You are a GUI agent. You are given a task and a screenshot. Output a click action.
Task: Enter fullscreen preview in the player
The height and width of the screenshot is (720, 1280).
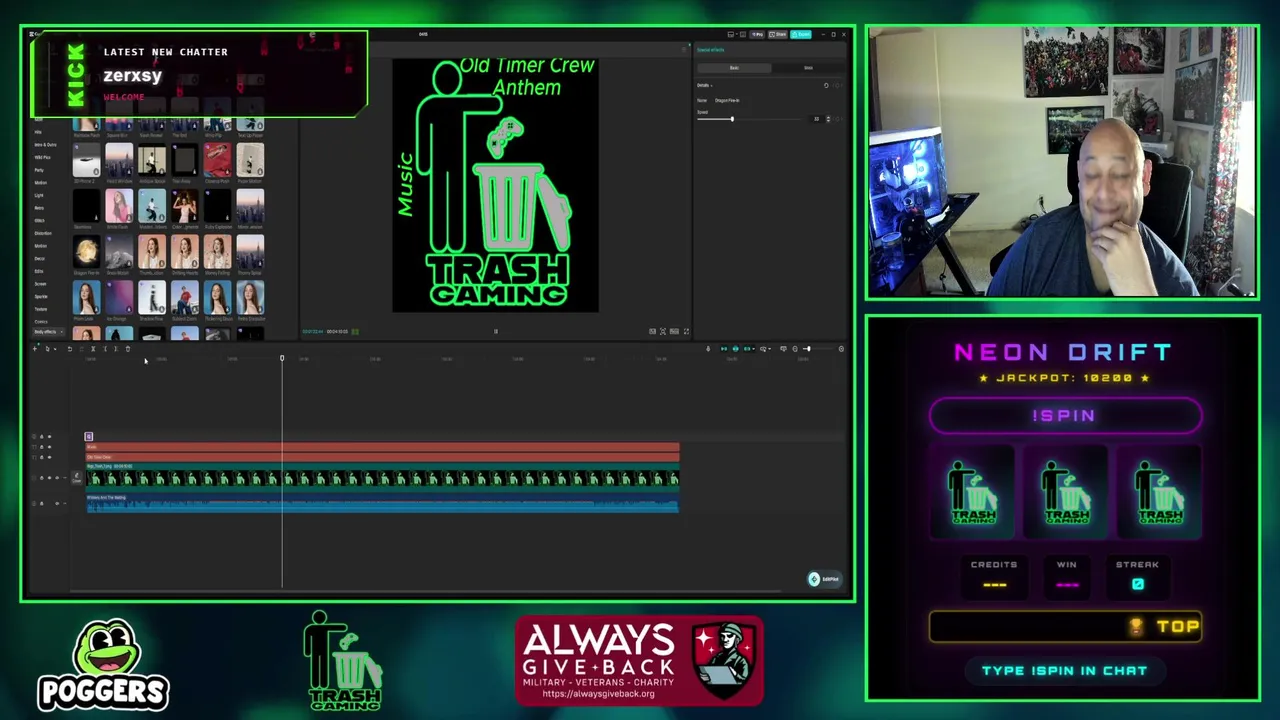click(686, 331)
